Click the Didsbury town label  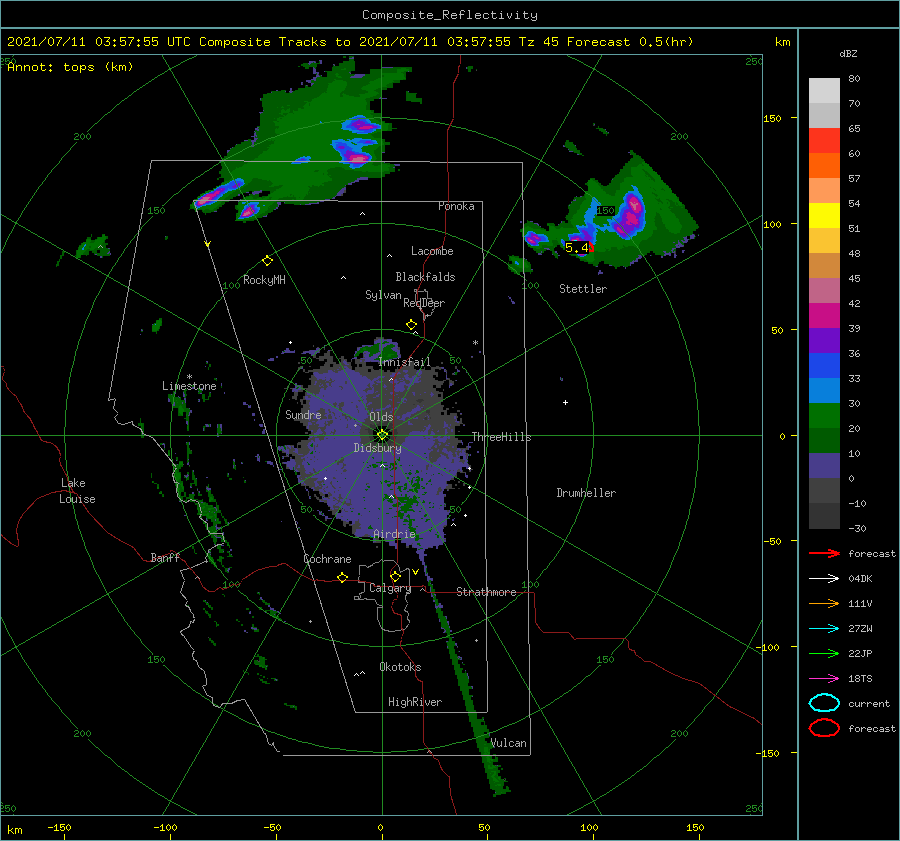point(377,448)
